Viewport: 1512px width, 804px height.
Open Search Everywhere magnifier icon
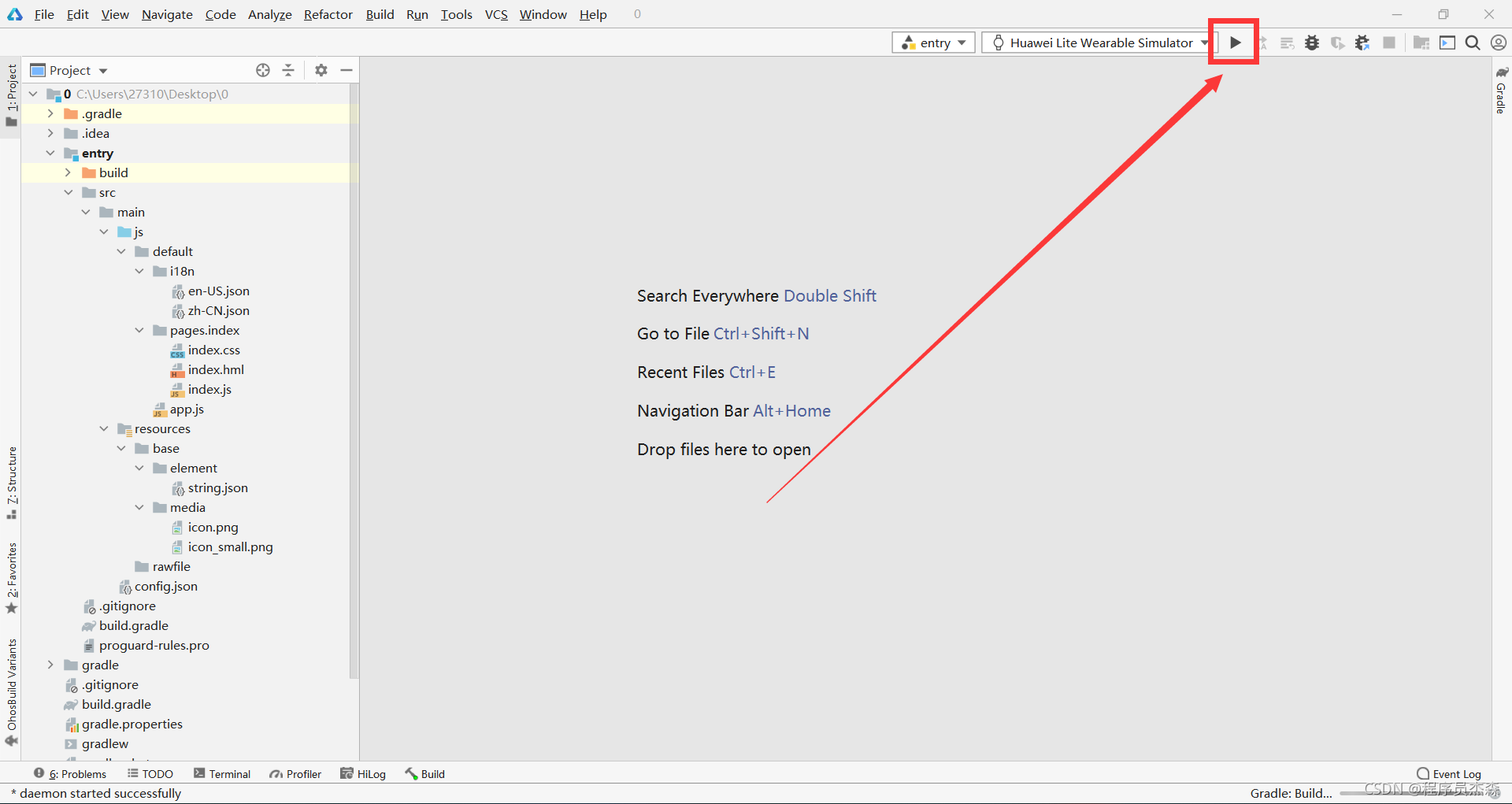1473,43
